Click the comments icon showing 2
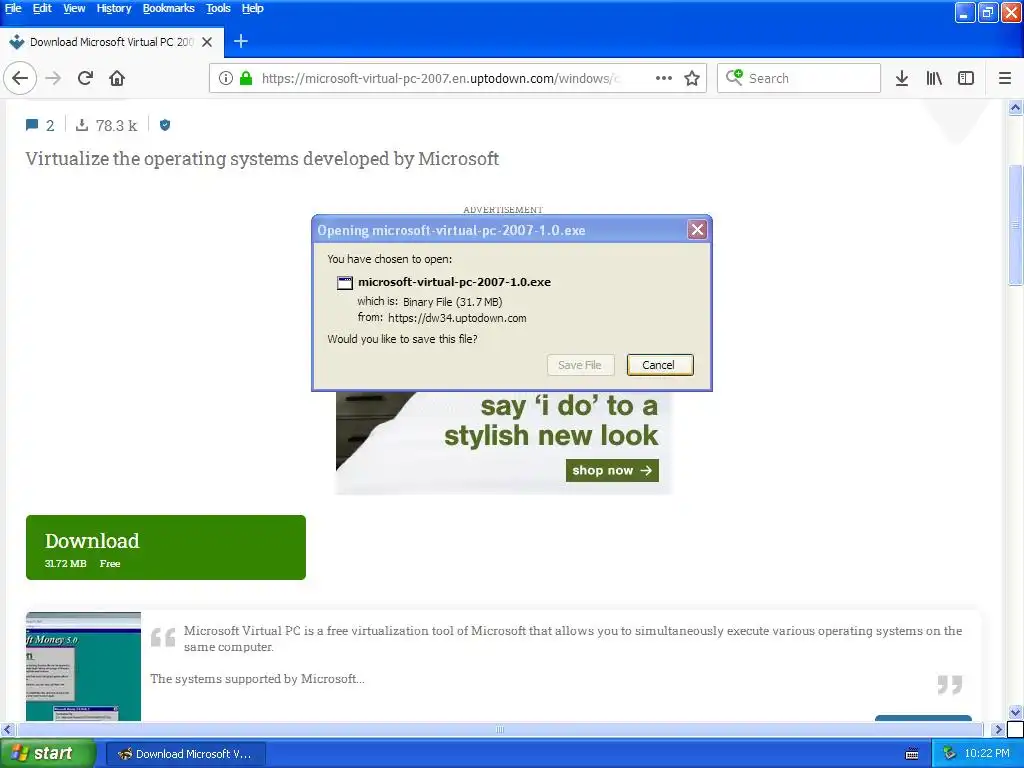Viewport: 1024px width, 768px height. (x=32, y=125)
